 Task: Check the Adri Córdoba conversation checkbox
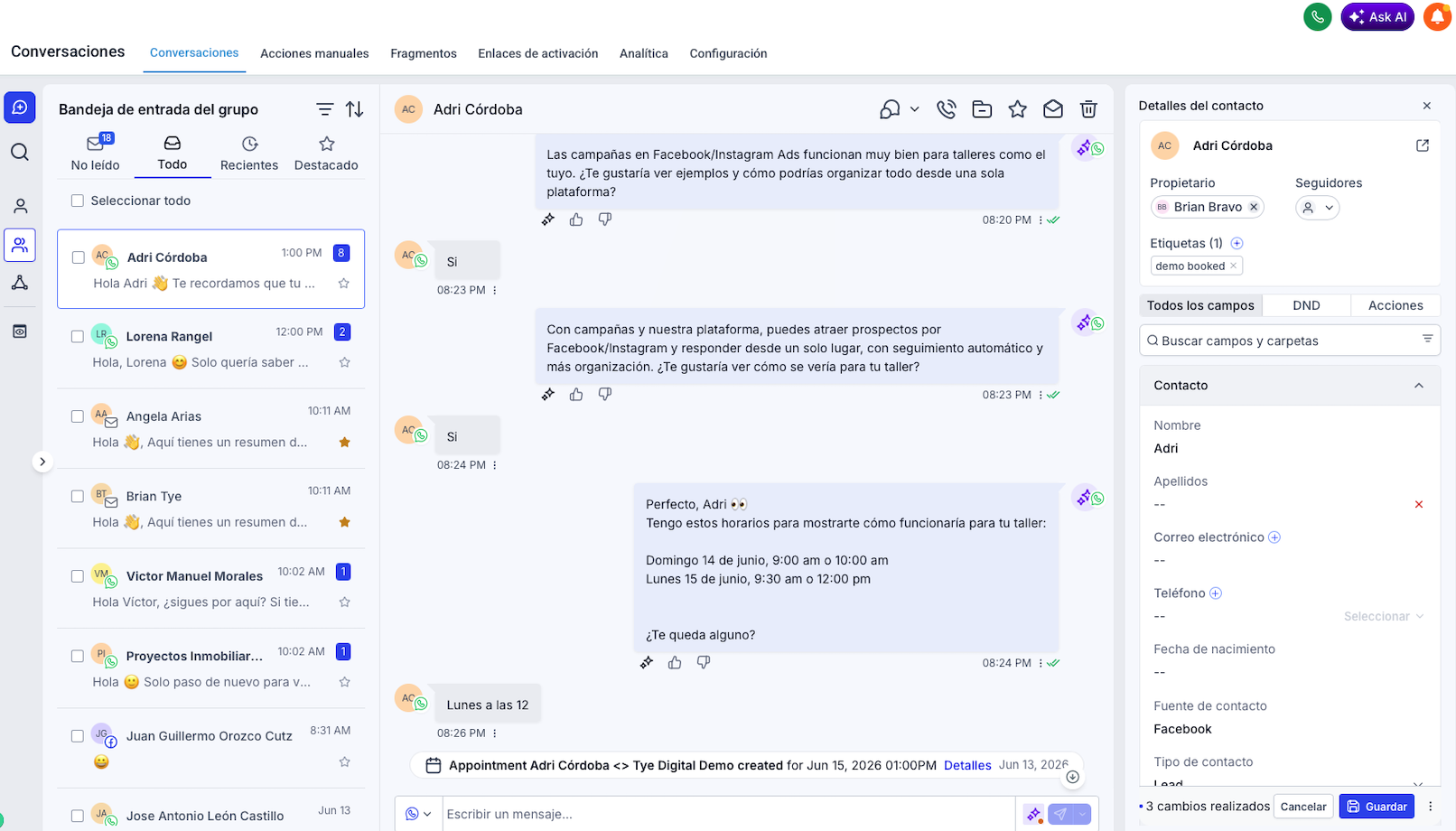click(79, 257)
